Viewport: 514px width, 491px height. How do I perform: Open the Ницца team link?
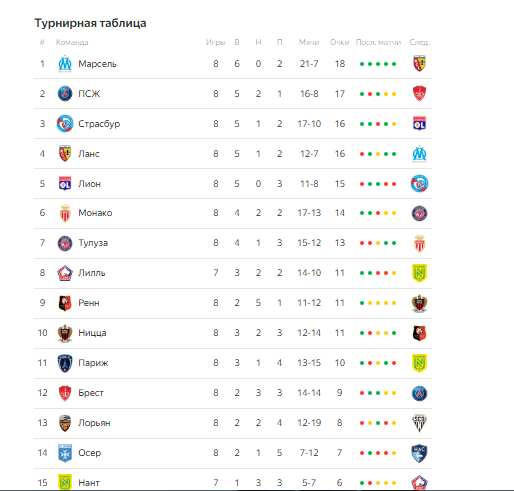pos(92,333)
